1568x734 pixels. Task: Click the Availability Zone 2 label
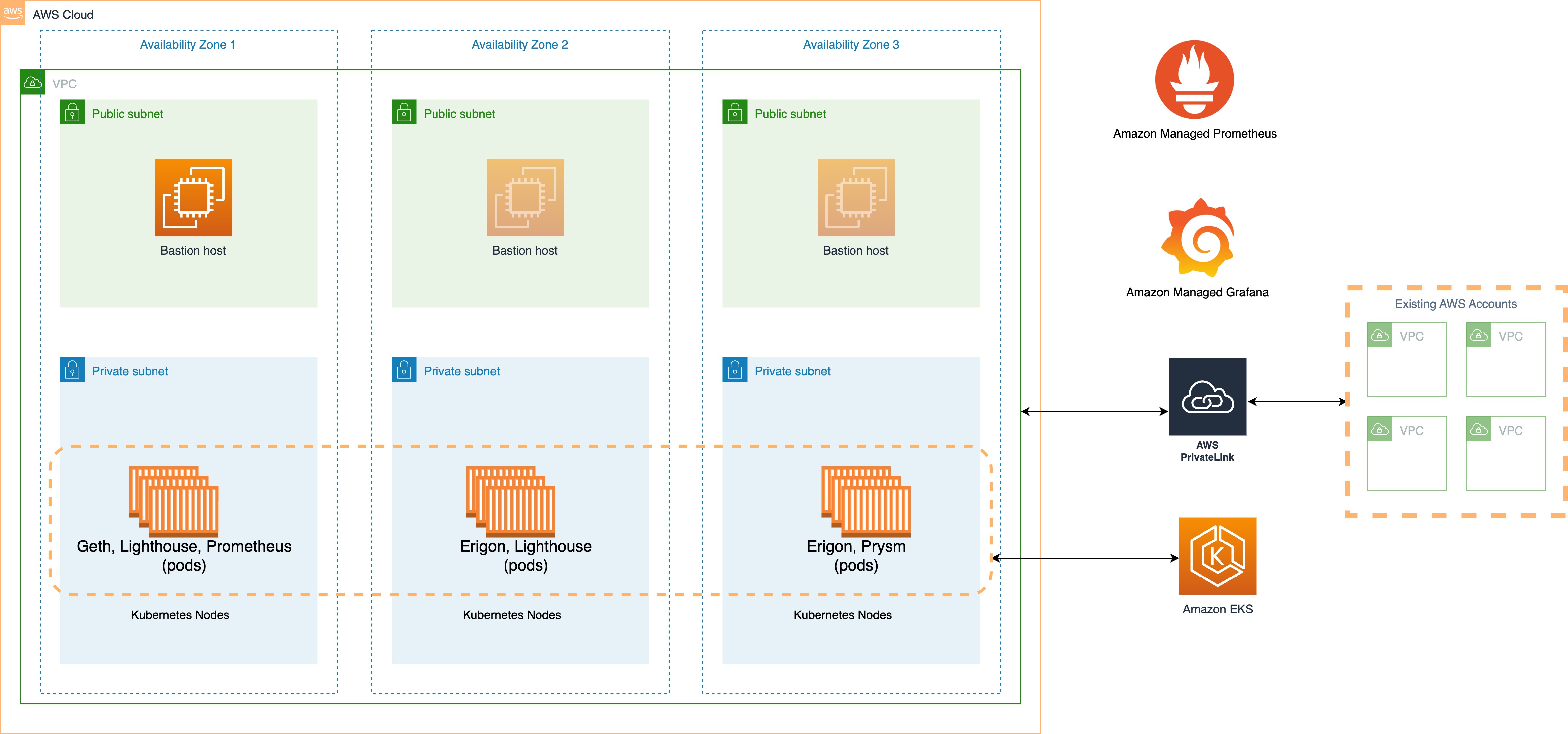tap(520, 45)
